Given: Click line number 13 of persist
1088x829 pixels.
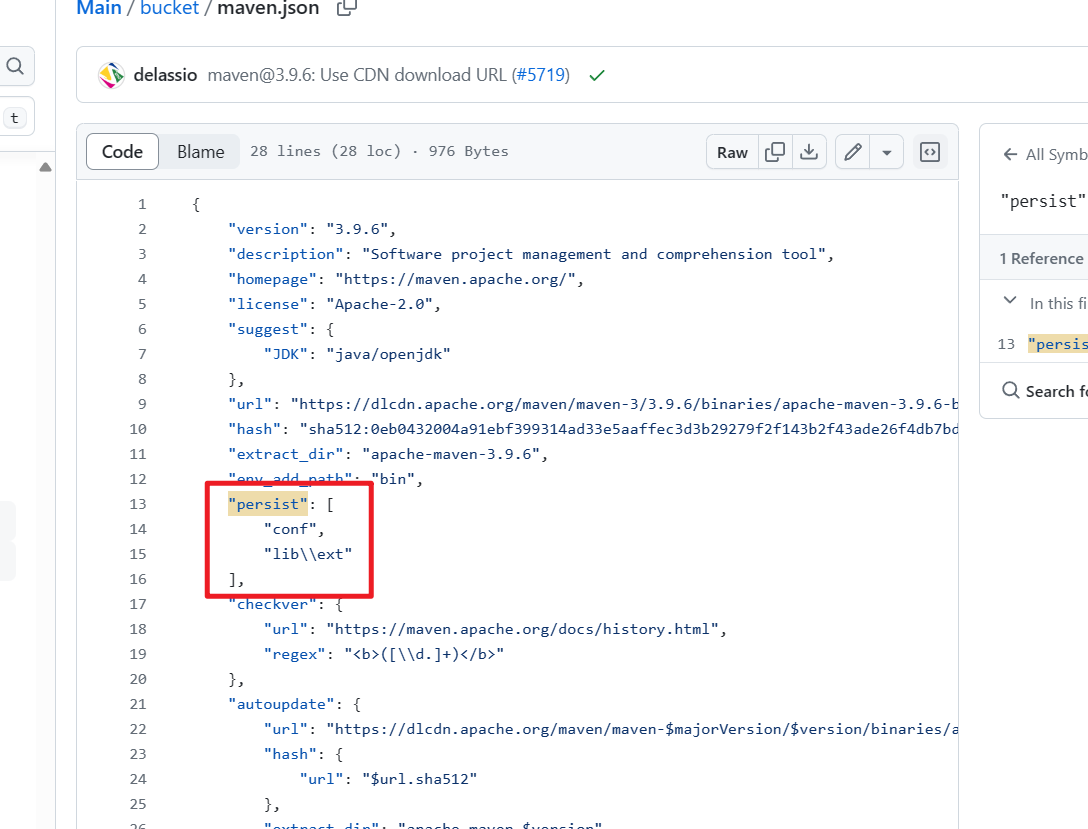Looking at the screenshot, I should [x=137, y=504].
